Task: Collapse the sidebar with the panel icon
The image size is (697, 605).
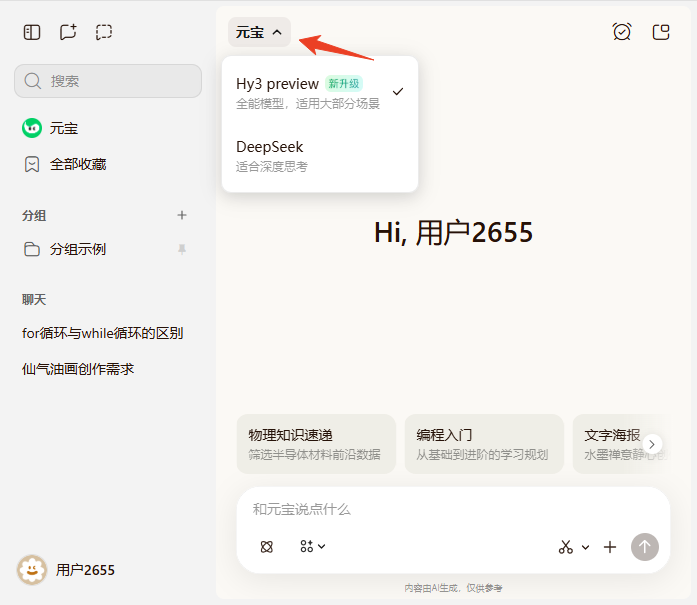Action: [32, 32]
